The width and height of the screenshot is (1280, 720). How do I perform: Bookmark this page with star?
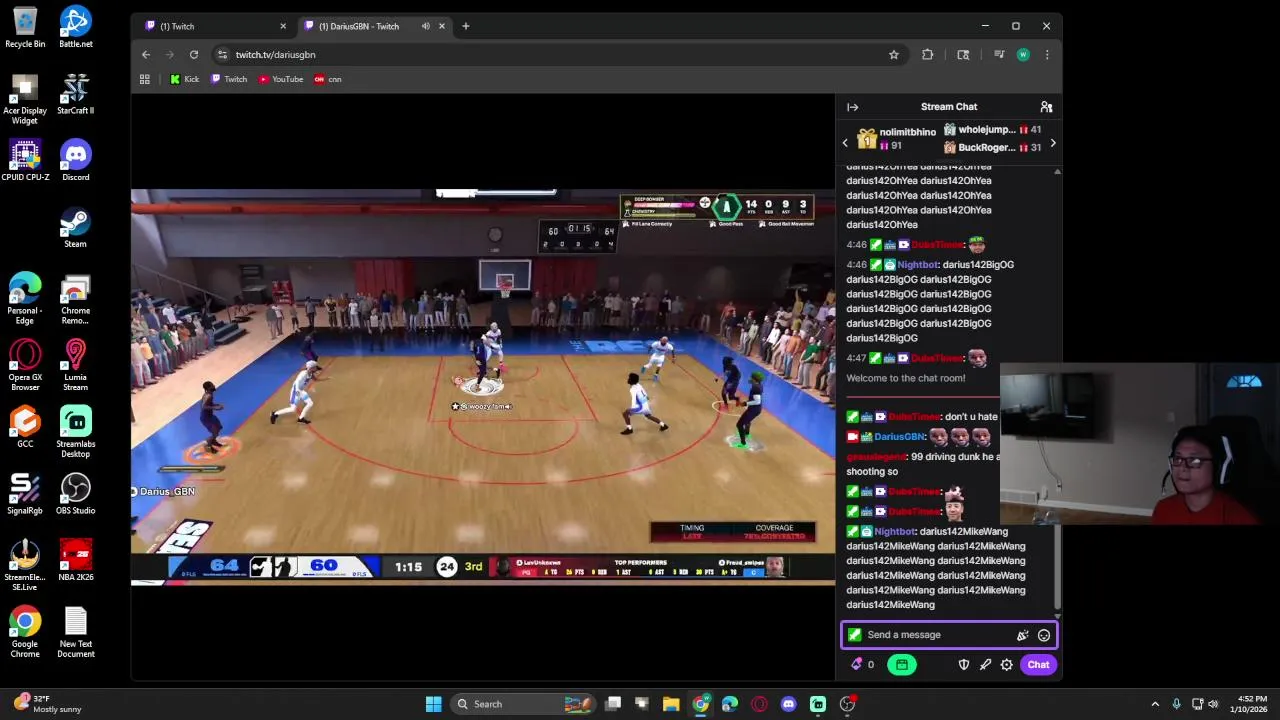pos(894,55)
